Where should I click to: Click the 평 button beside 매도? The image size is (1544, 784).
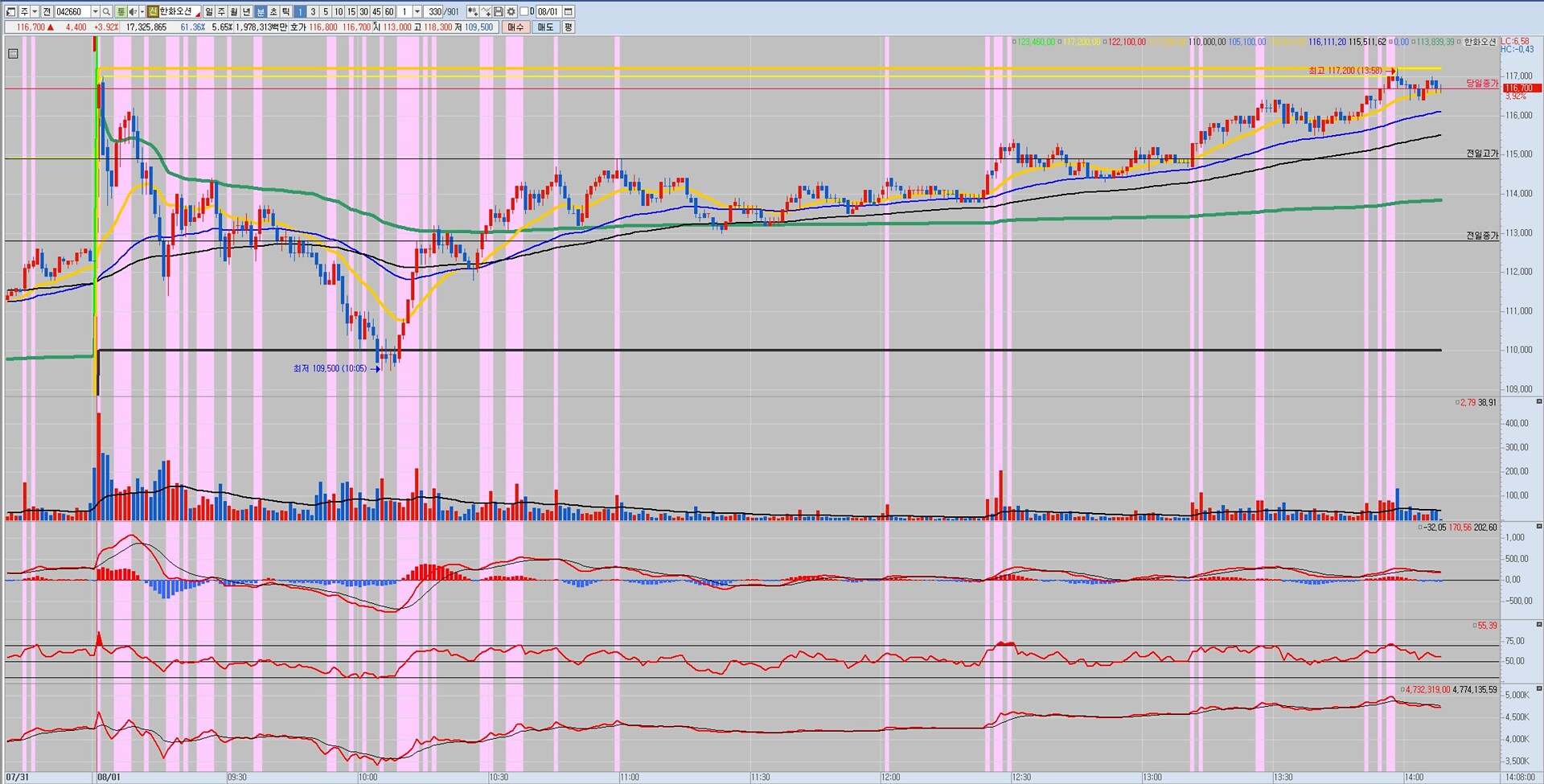(568, 27)
